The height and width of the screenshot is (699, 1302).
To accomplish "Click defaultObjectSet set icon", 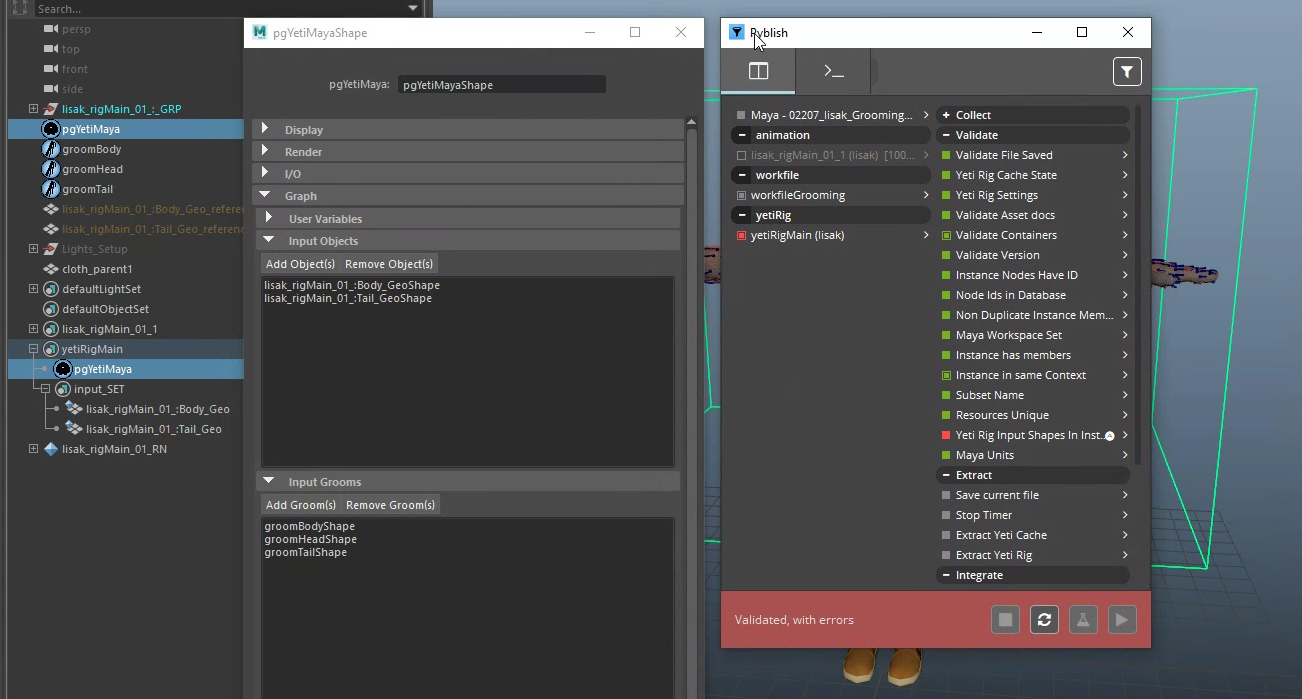I will point(51,309).
